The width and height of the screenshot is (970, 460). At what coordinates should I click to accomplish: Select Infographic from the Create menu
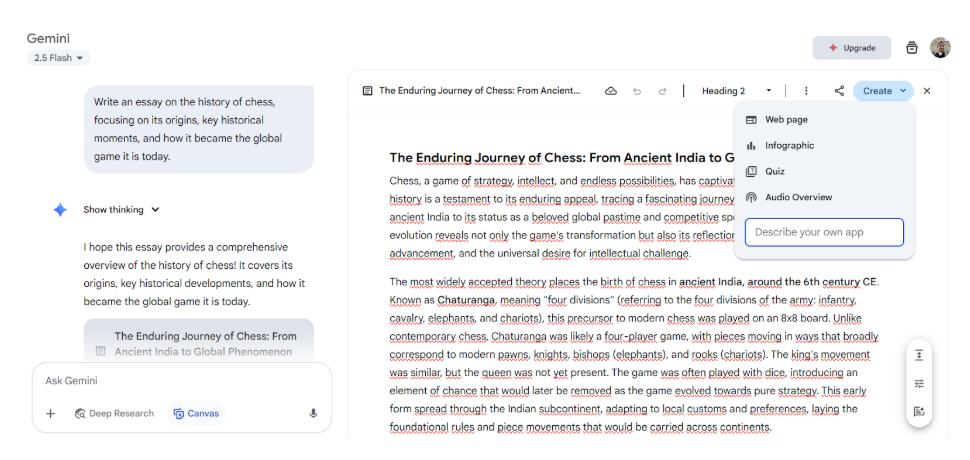click(789, 145)
